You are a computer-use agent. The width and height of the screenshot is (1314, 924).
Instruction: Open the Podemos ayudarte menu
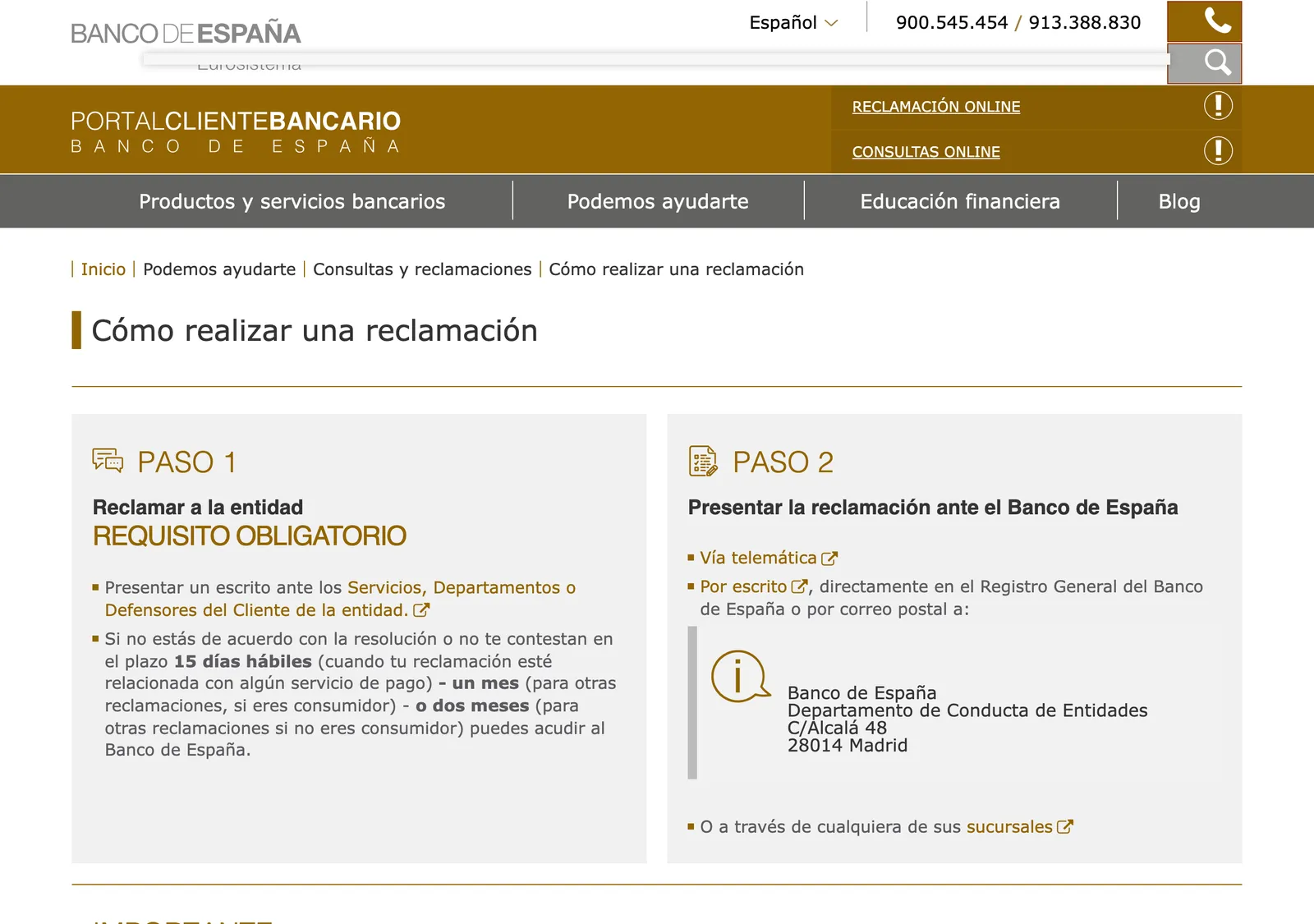658,201
